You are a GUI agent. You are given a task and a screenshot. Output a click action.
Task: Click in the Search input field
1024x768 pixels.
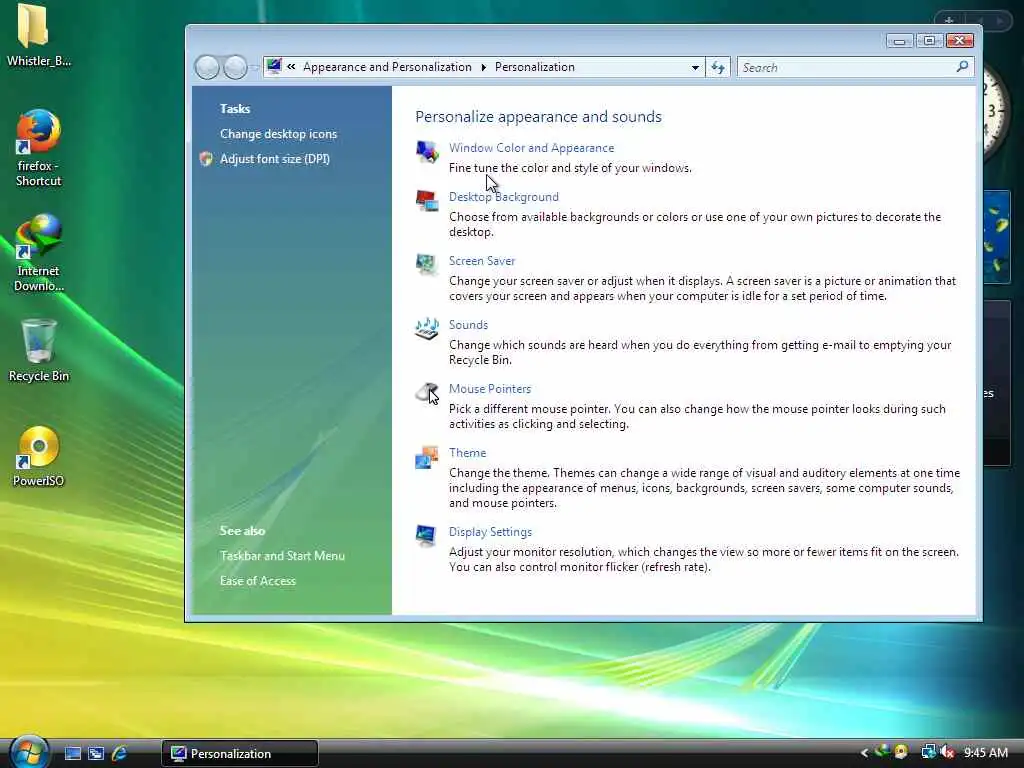coord(846,67)
